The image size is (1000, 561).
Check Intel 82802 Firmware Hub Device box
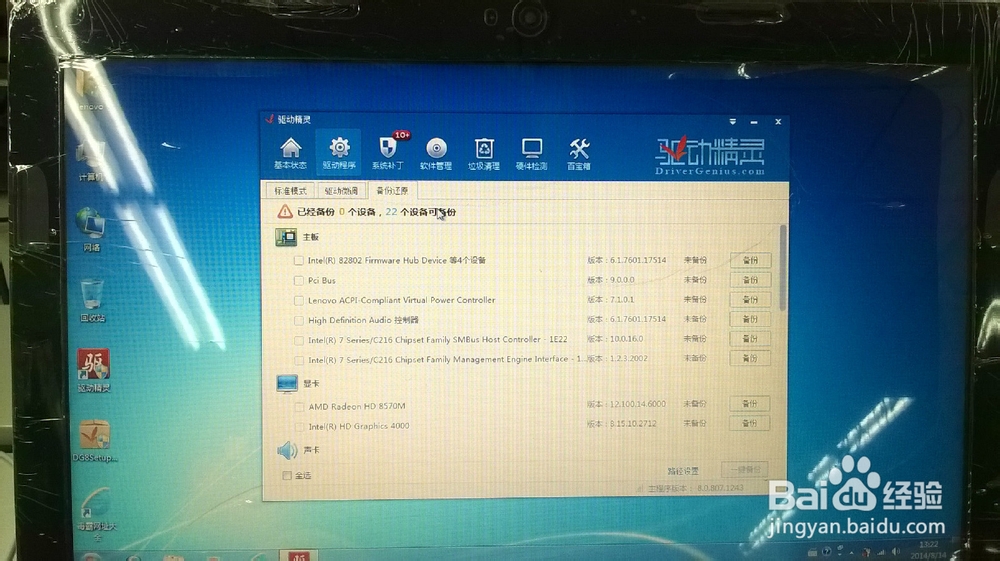click(x=298, y=261)
